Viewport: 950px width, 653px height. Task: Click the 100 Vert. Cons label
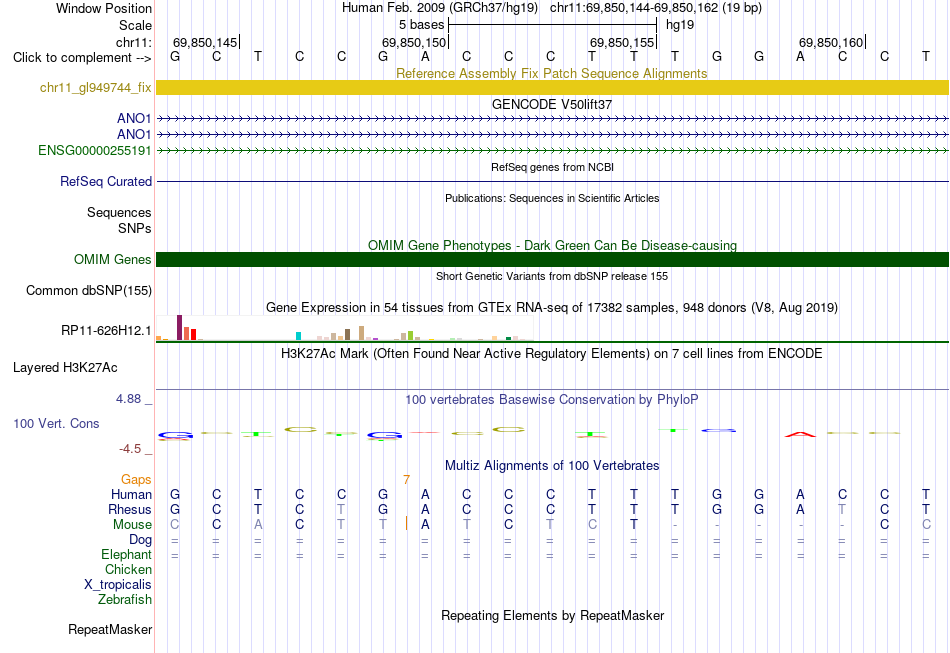[x=56, y=423]
